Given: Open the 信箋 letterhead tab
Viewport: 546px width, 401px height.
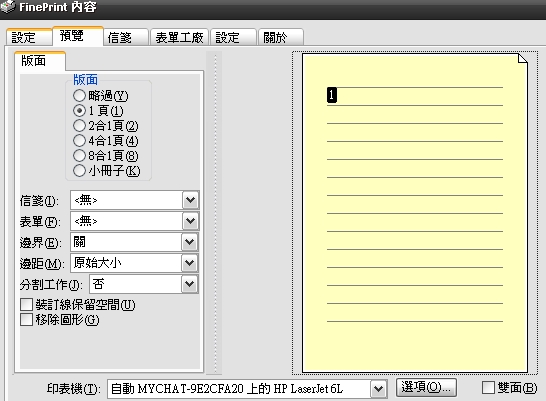Looking at the screenshot, I should click(126, 37).
